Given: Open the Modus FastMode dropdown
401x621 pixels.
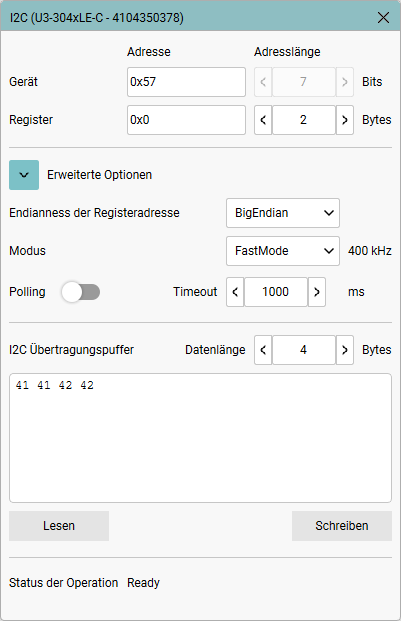Looking at the screenshot, I should pos(283,251).
